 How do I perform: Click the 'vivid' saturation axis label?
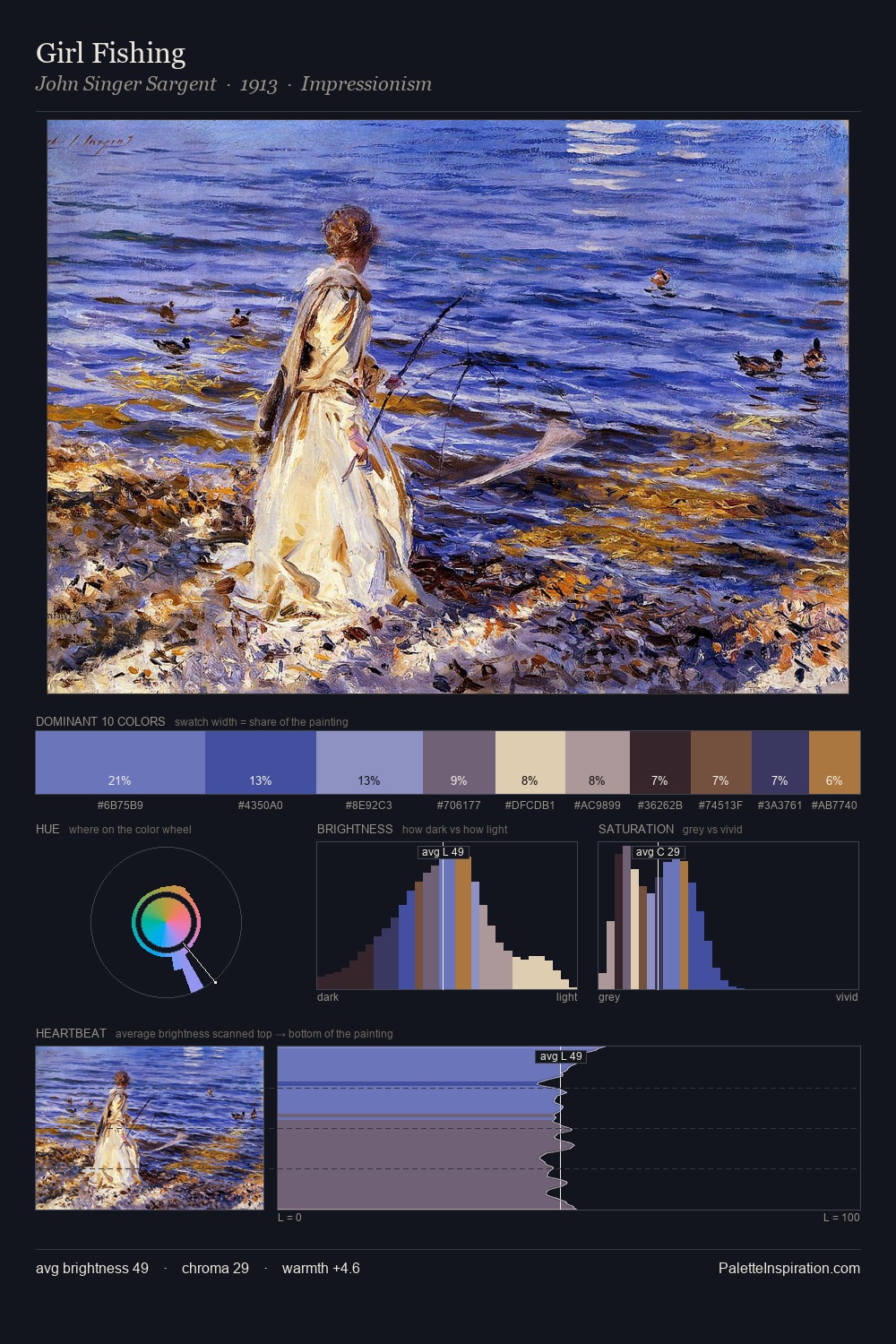(x=847, y=997)
